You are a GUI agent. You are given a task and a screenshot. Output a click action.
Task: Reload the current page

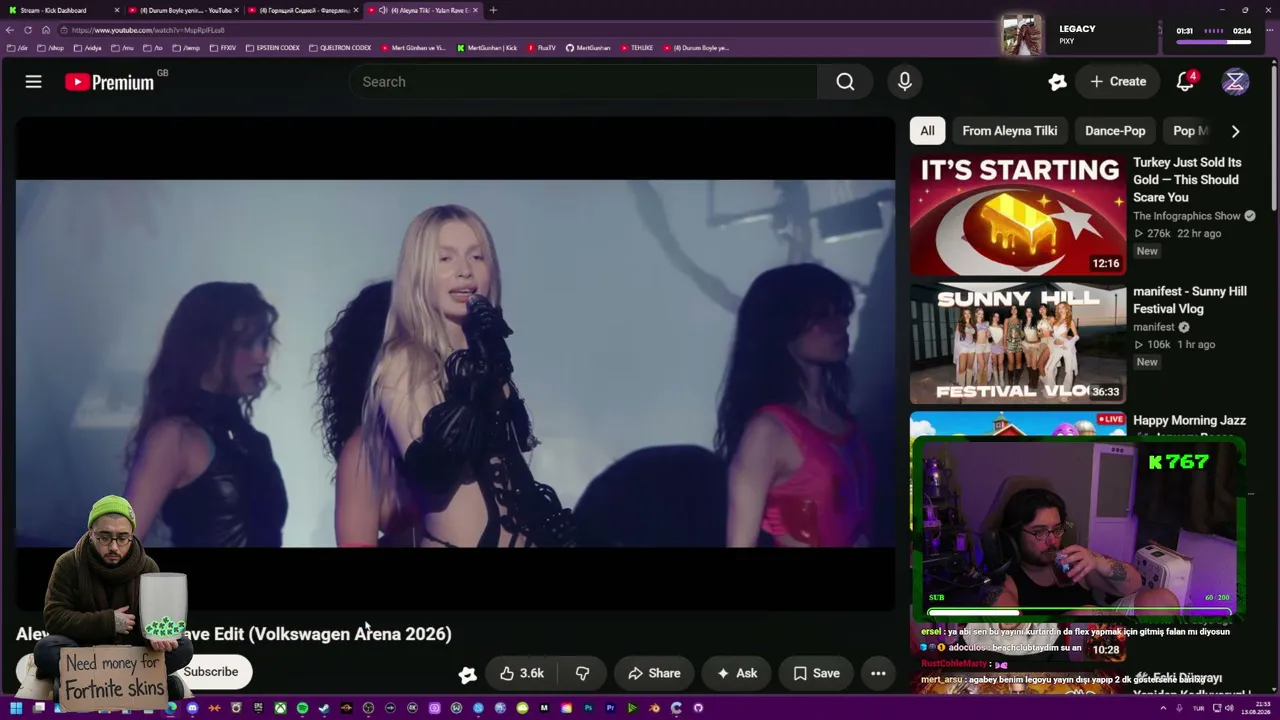pyautogui.click(x=28, y=30)
